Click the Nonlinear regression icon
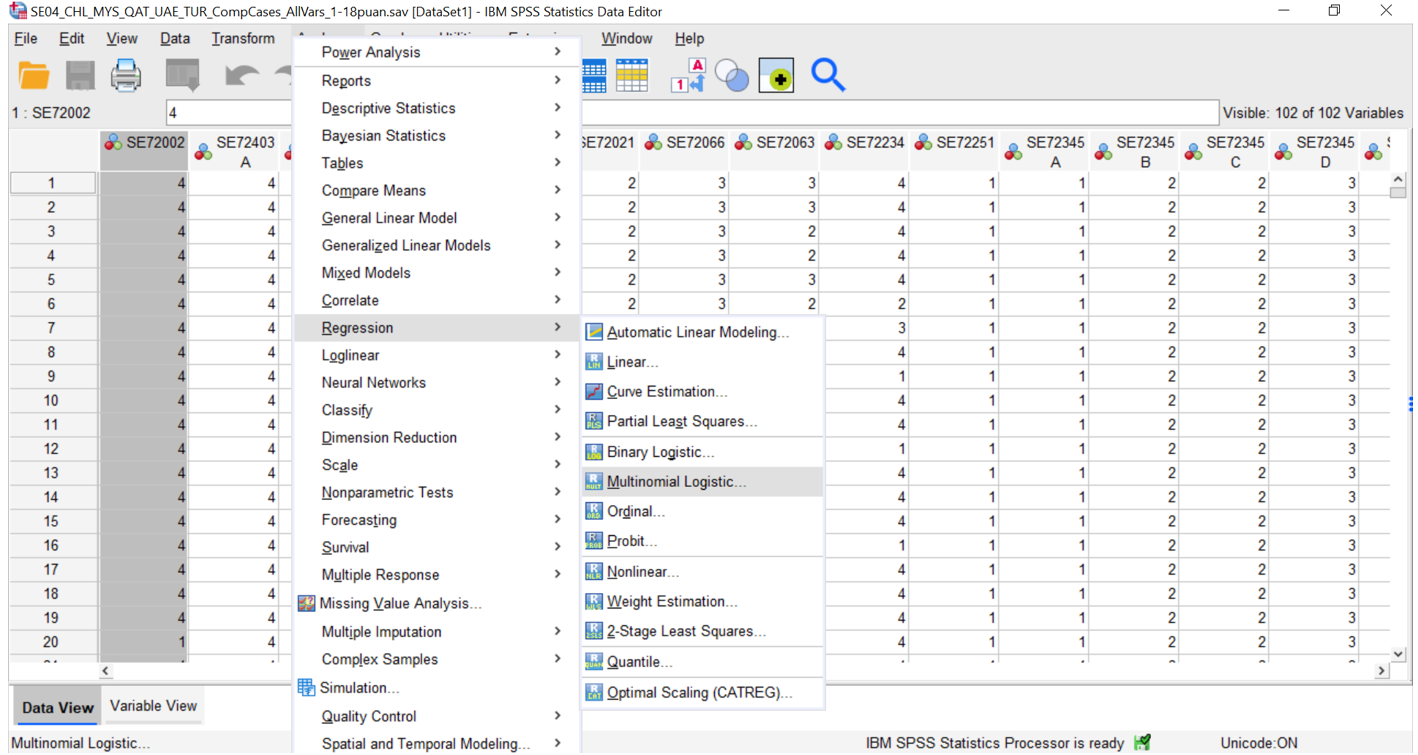Image resolution: width=1418 pixels, height=755 pixels. point(594,572)
